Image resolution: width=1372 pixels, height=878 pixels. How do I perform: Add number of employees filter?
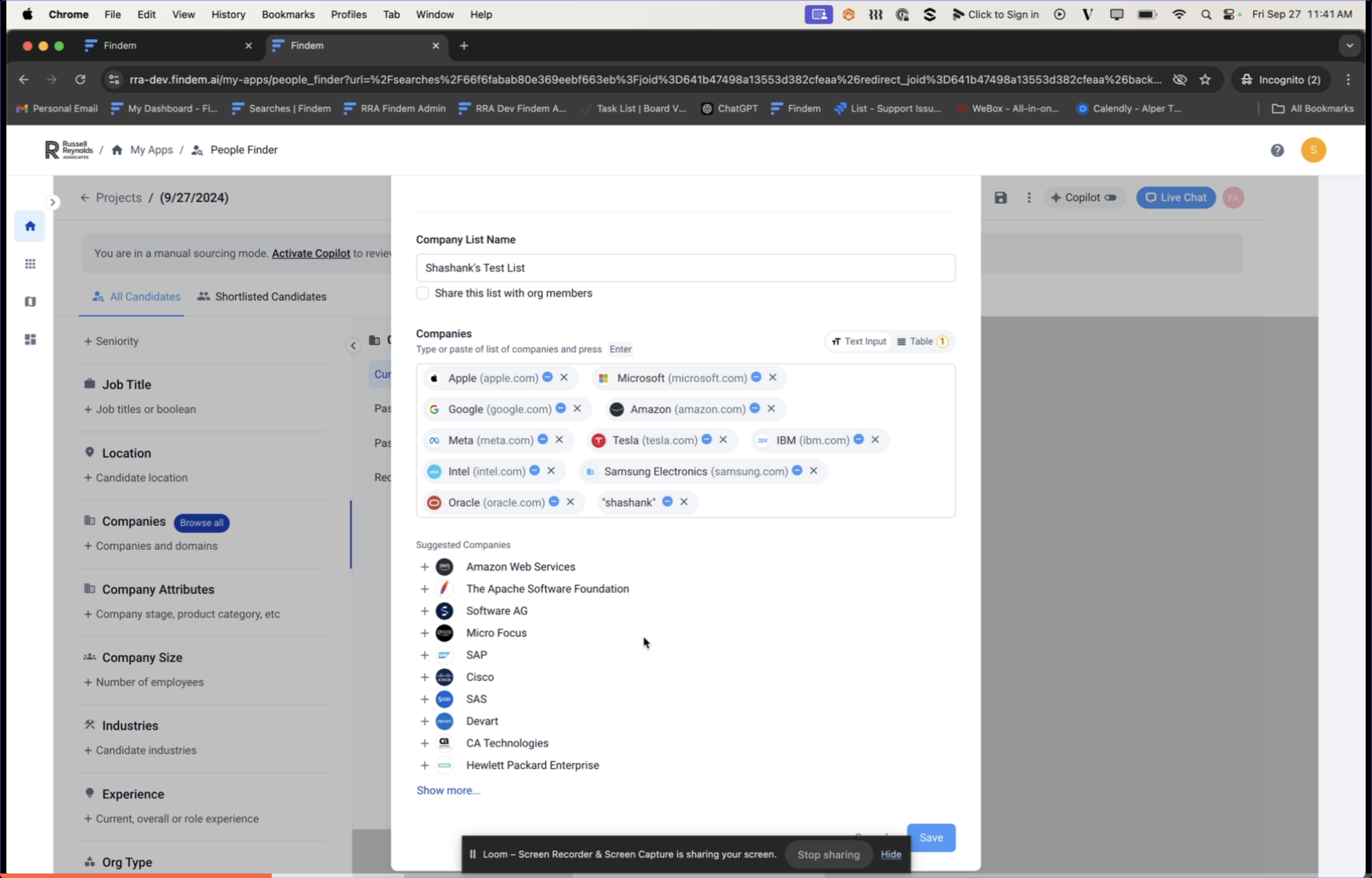(x=144, y=682)
